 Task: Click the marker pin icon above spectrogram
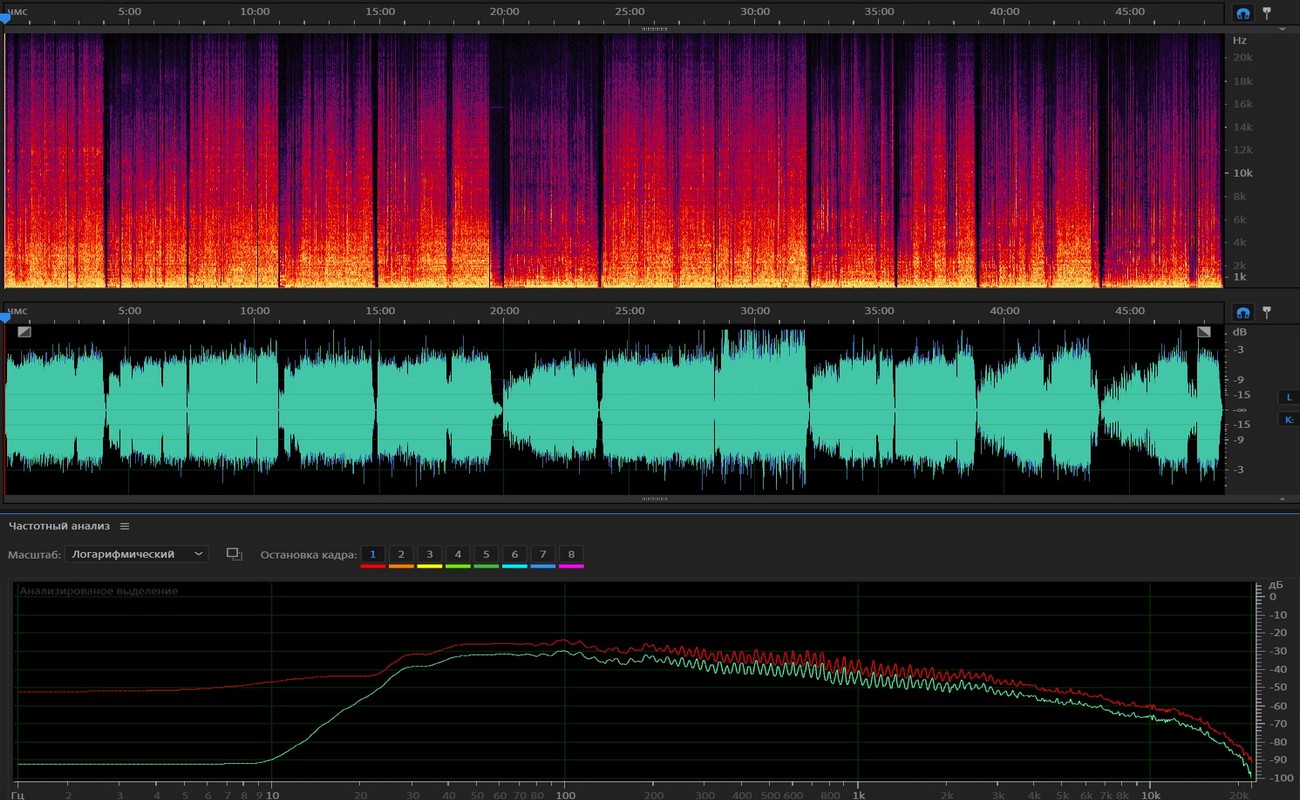[1267, 15]
